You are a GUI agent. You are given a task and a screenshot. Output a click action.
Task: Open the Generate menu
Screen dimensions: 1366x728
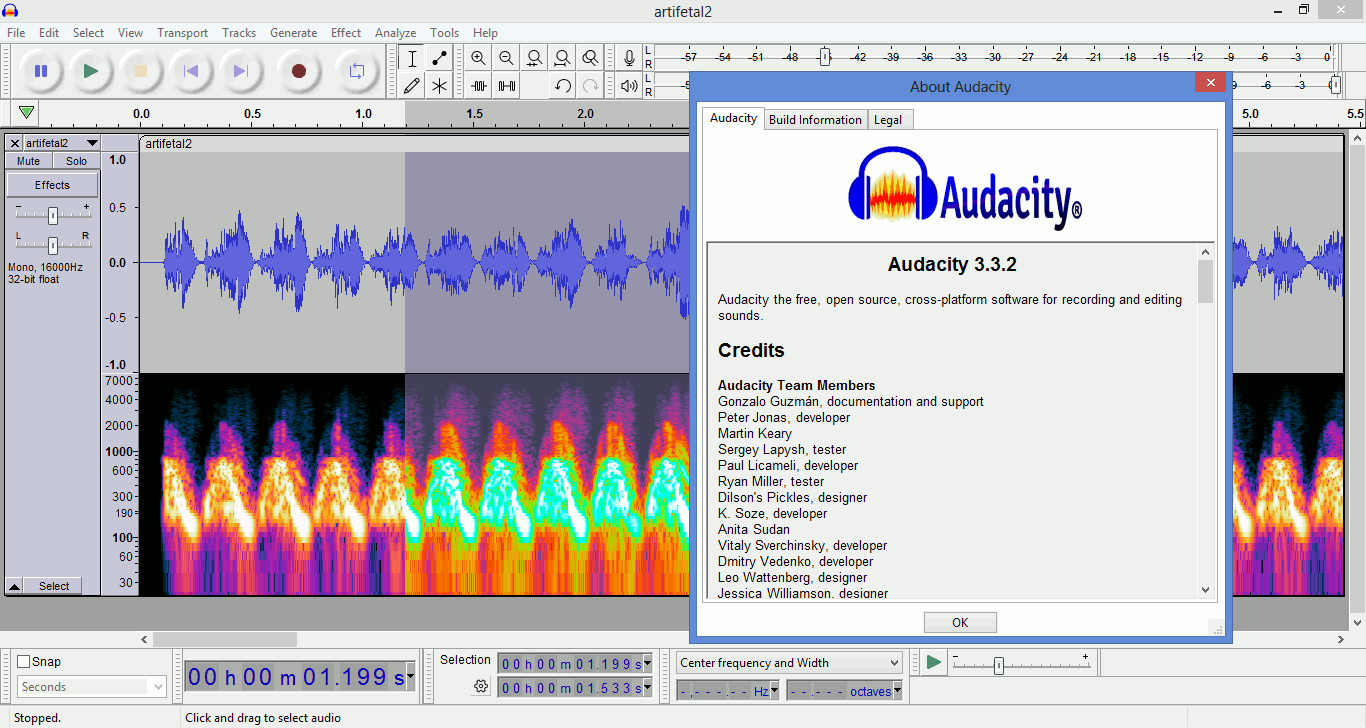coord(293,33)
